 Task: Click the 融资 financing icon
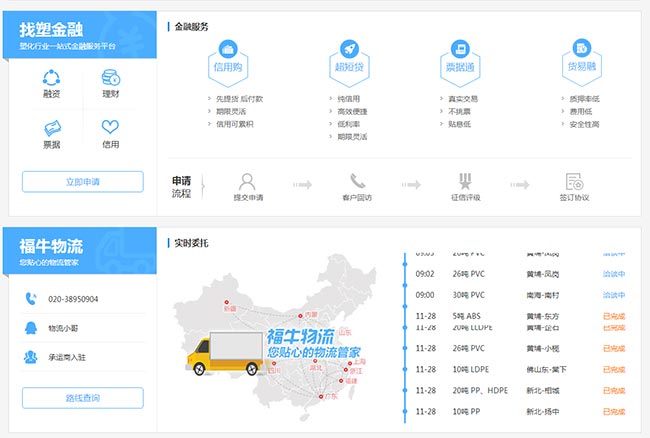coord(52,77)
